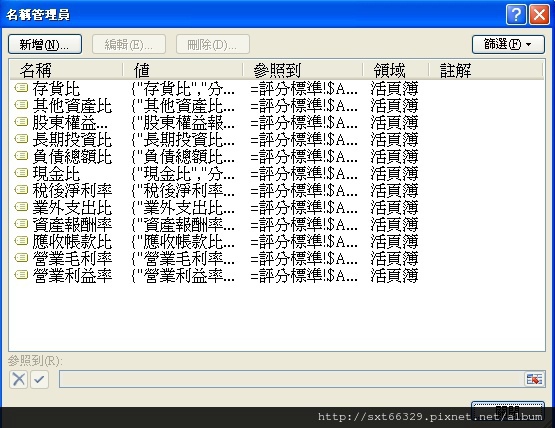Select the 存貨比 name icon
This screenshot has height=428, width=555.
21,87
